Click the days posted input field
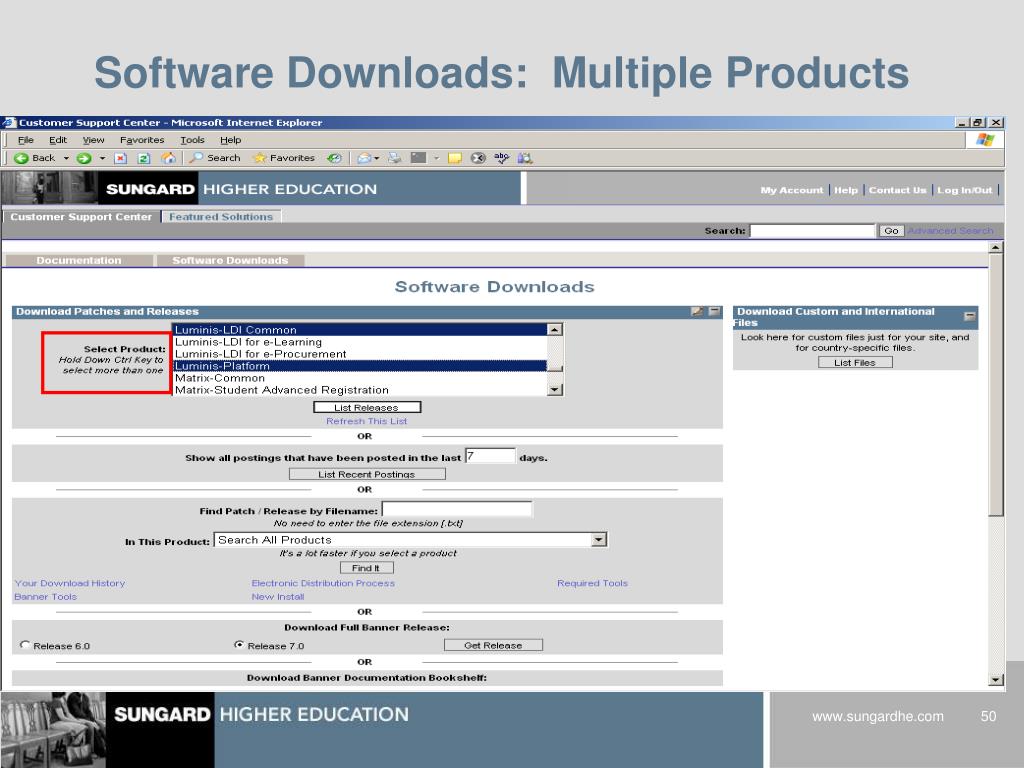The width and height of the screenshot is (1024, 768). pos(490,456)
